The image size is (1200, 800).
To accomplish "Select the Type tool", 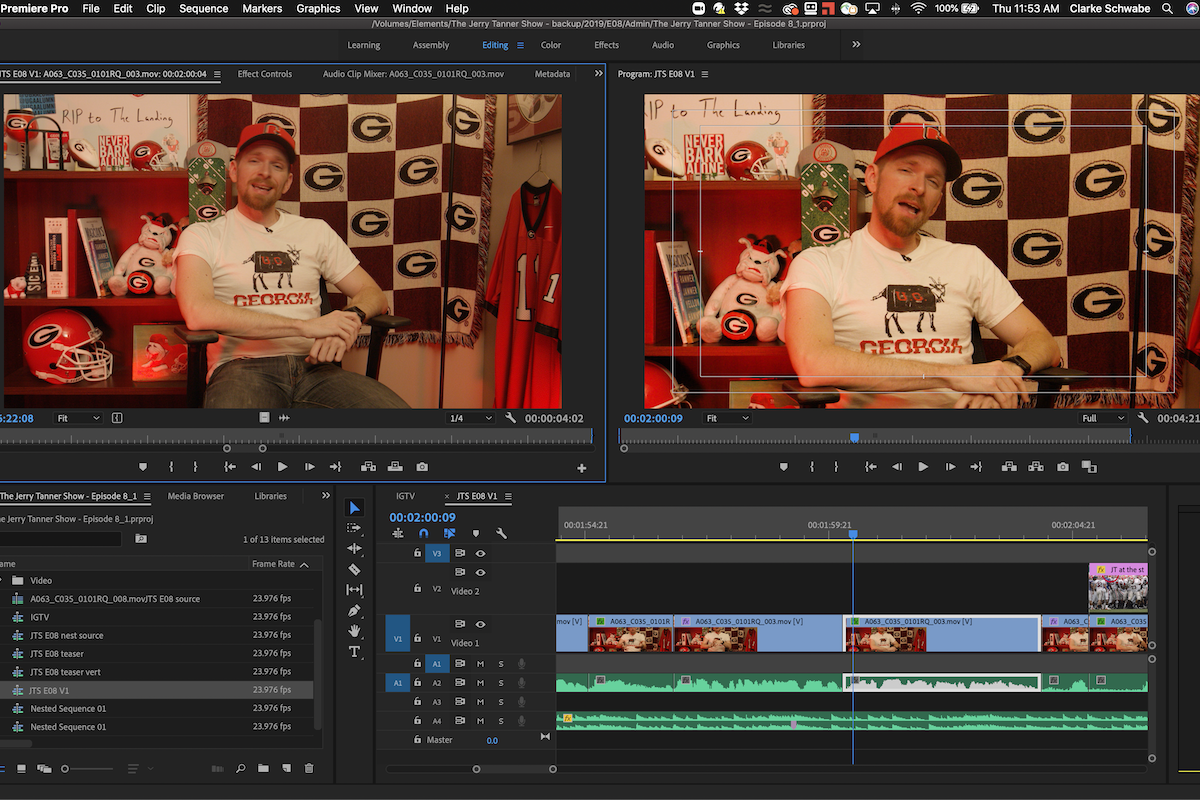I will 354,651.
